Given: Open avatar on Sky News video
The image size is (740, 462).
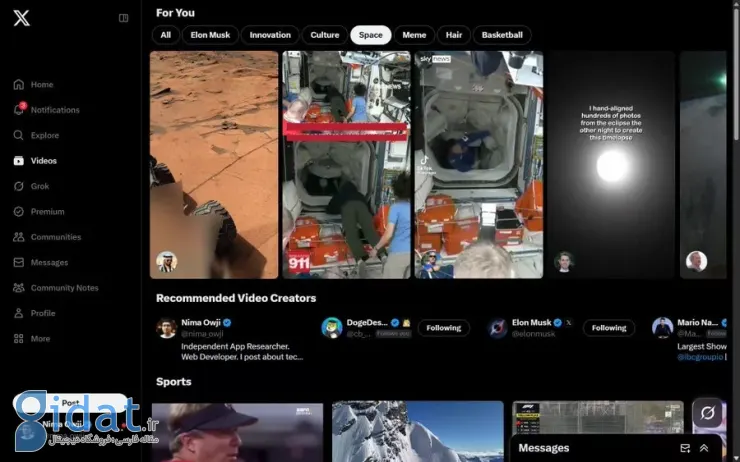Looking at the screenshot, I should 431,261.
